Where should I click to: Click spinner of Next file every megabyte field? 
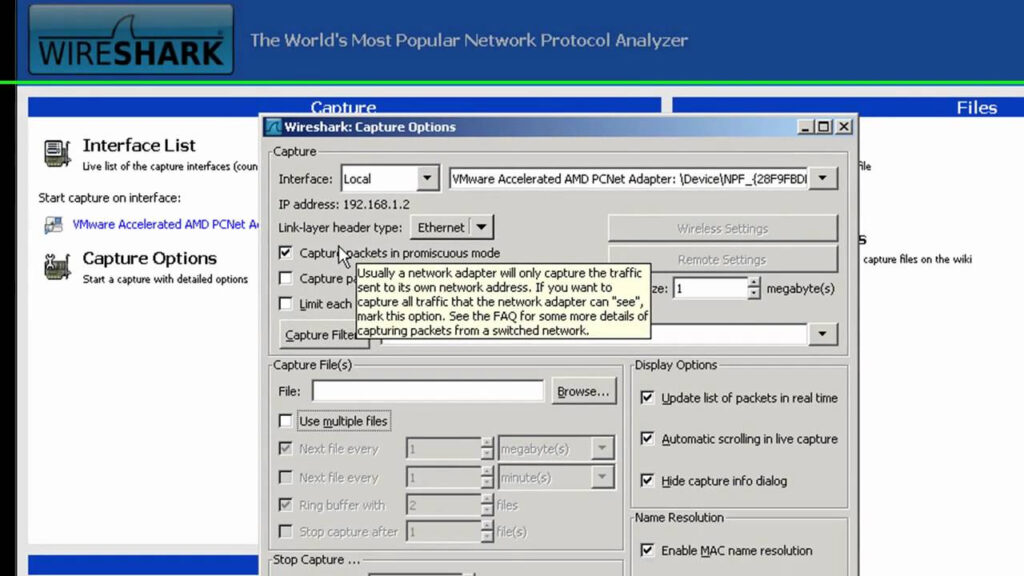(487, 449)
